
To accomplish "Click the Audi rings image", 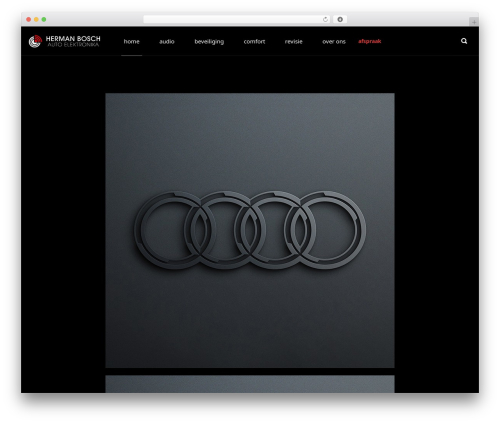I will tap(250, 230).
